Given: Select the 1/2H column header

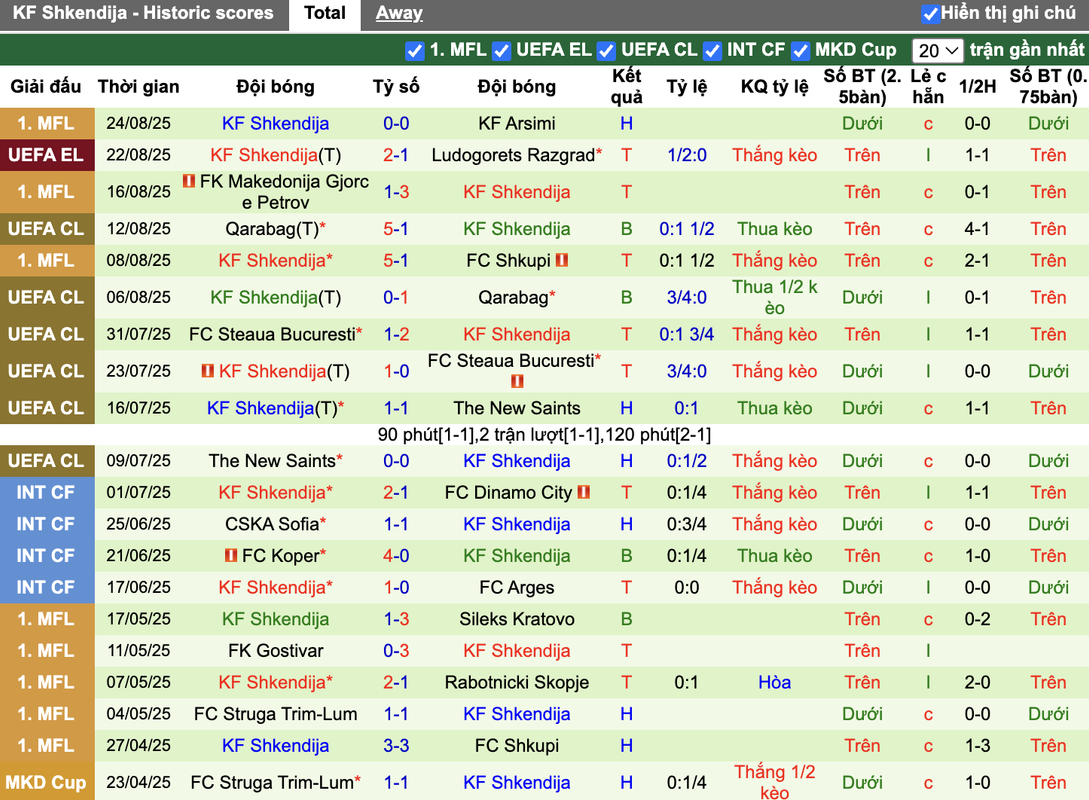Looking at the screenshot, I should (x=977, y=86).
